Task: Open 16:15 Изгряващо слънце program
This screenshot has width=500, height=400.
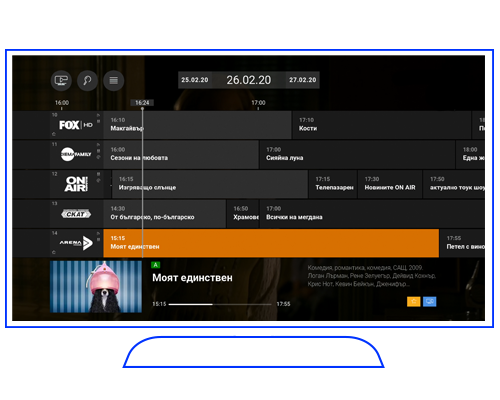Action: click(x=209, y=184)
